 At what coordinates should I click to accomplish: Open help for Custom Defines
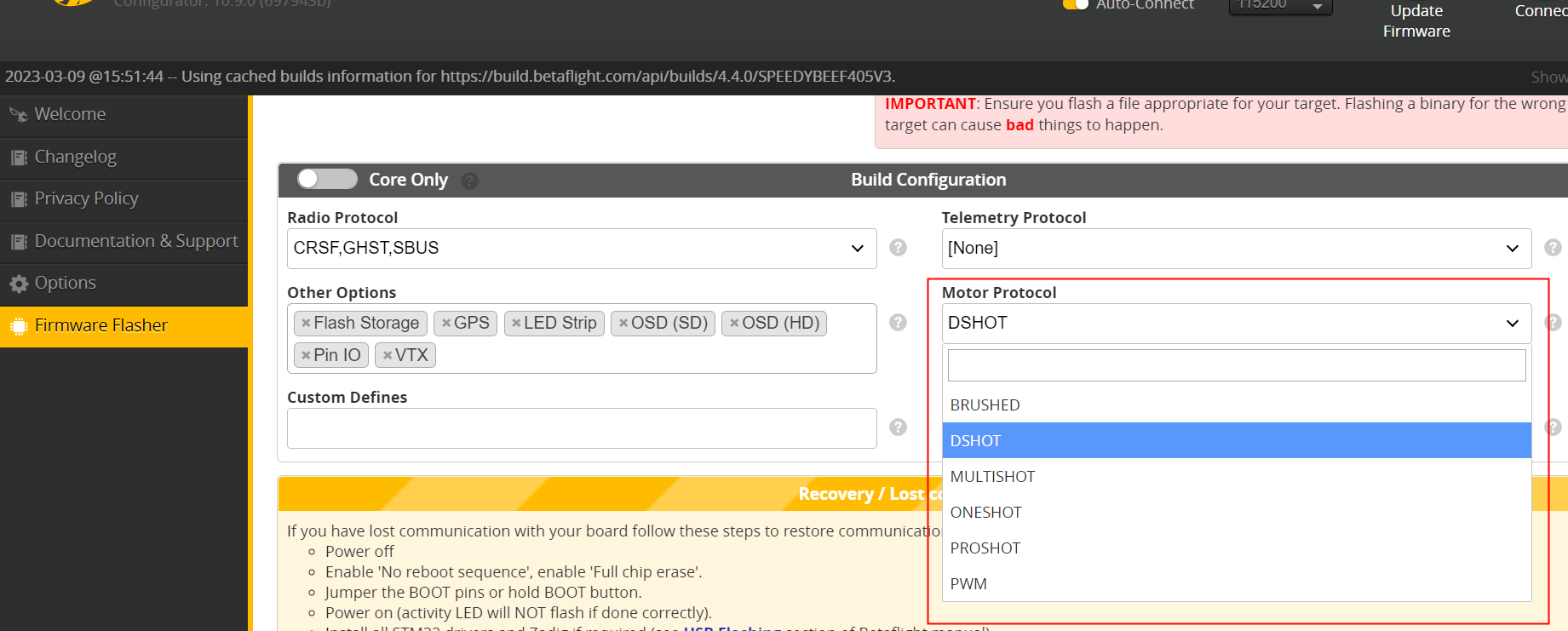[898, 427]
